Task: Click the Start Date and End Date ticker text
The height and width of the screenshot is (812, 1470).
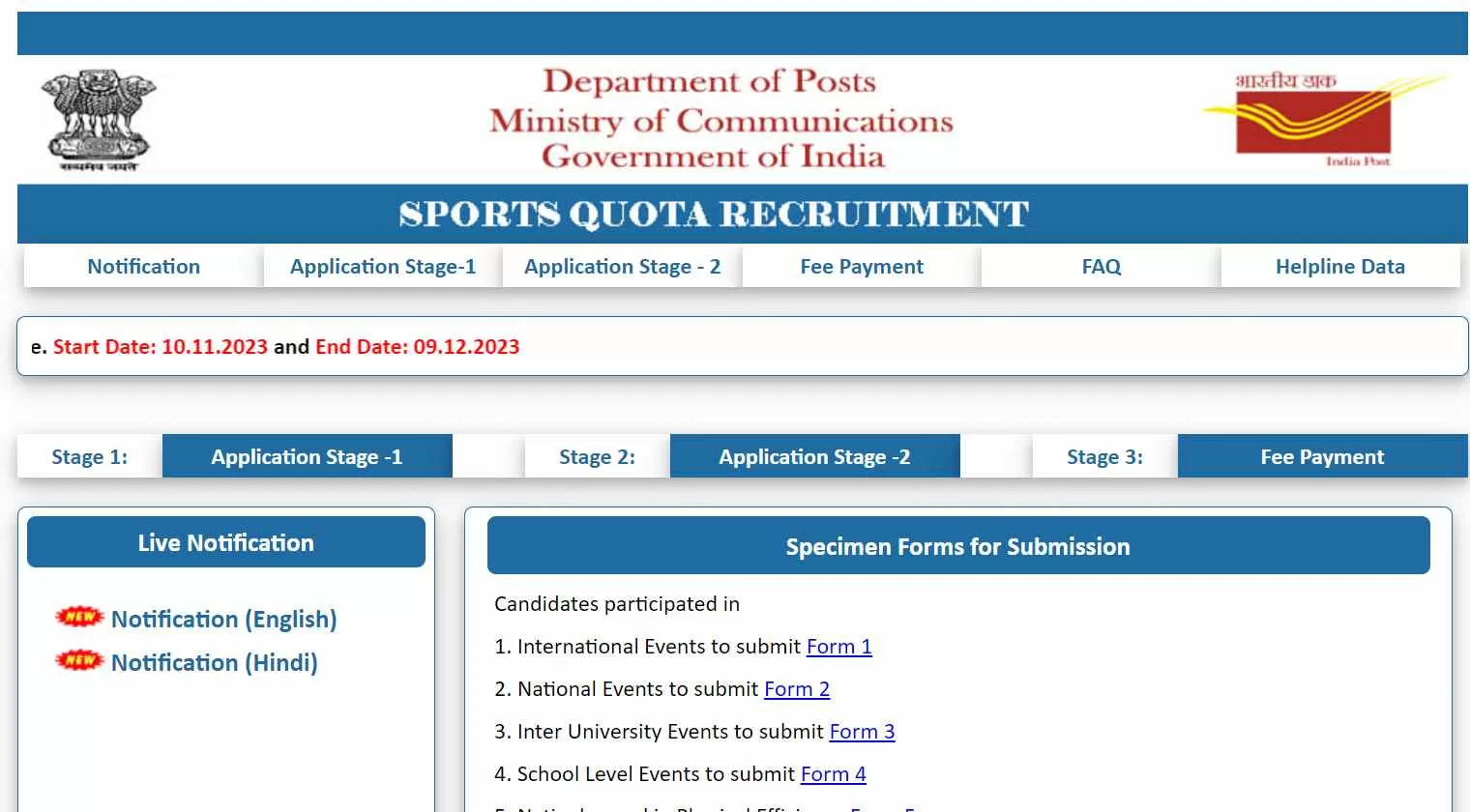Action: (276, 346)
